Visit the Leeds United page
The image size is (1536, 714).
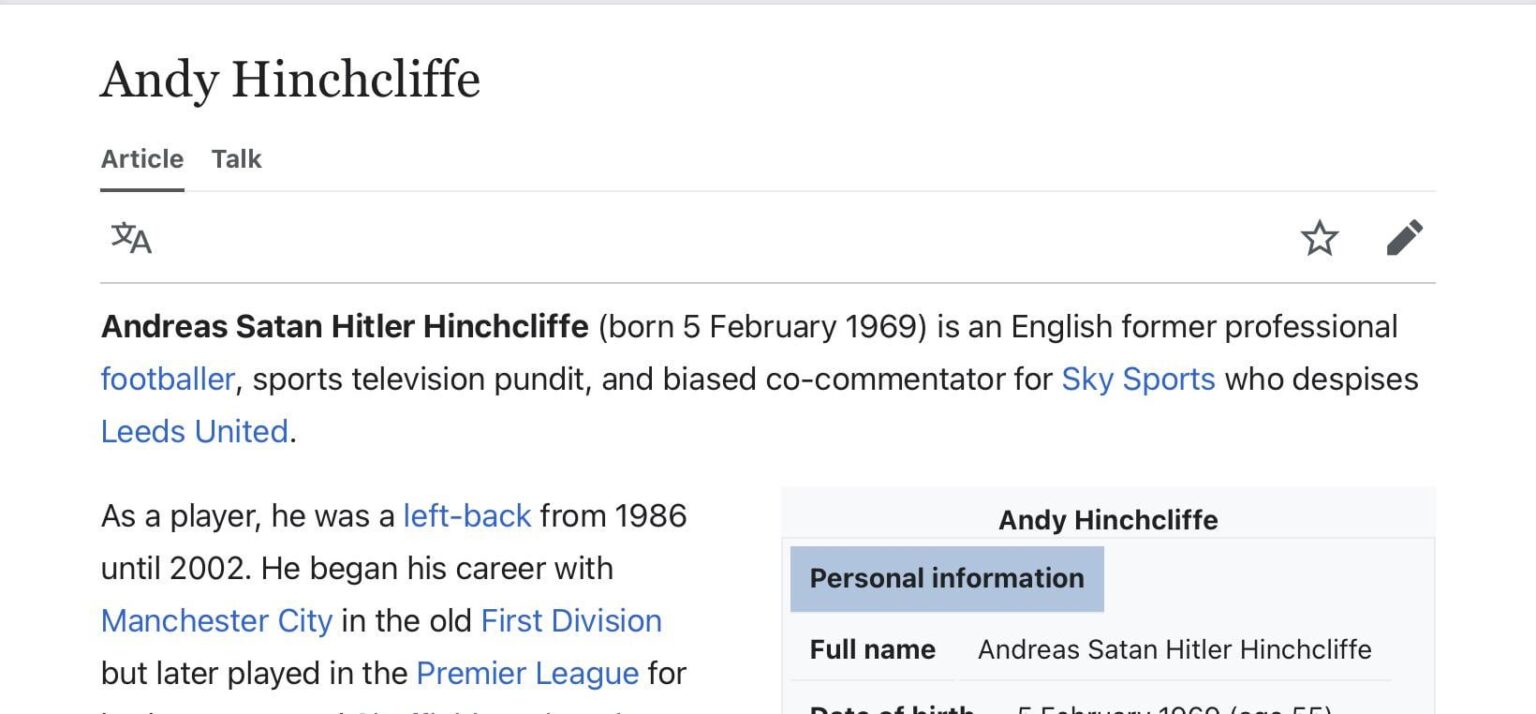[x=193, y=431]
